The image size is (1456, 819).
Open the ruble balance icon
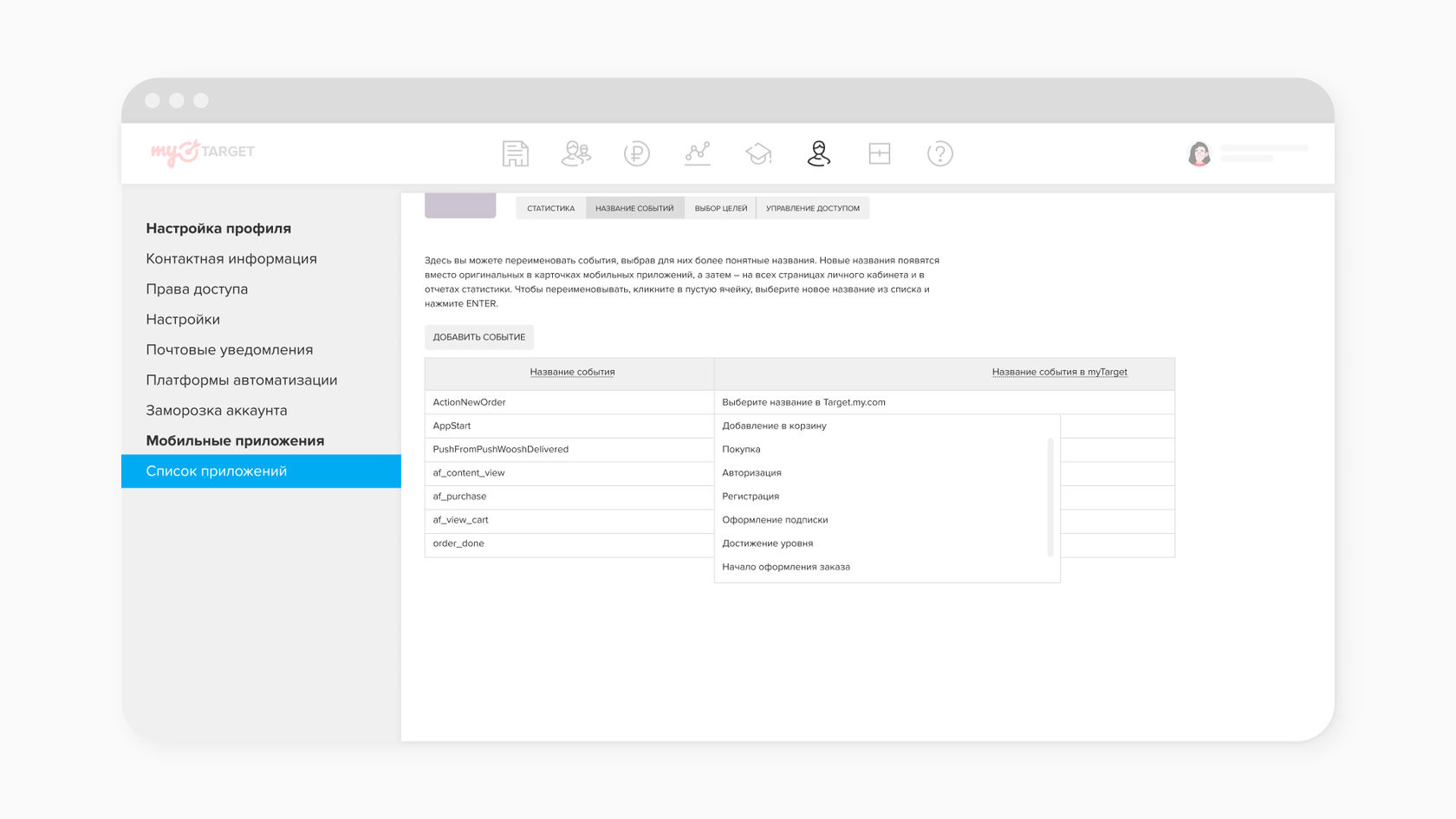(x=637, y=153)
